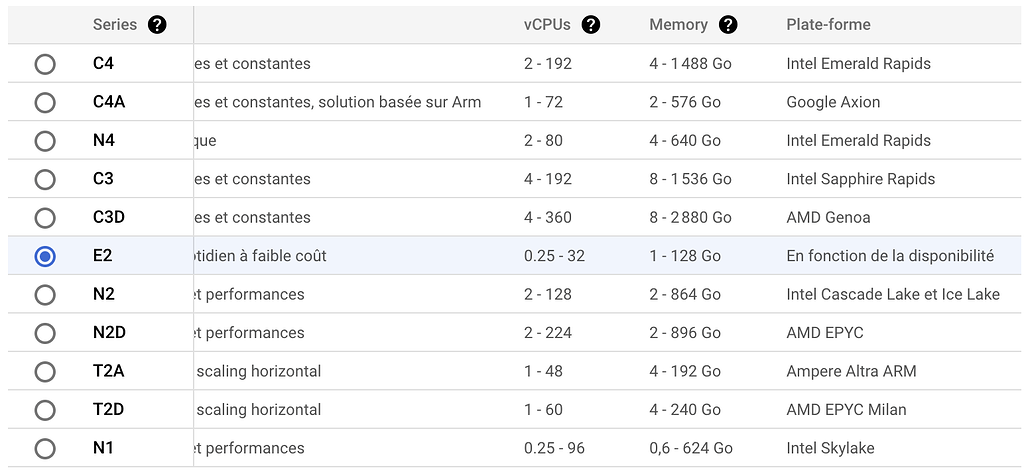Choose the N1 series radio button
The height and width of the screenshot is (472, 1024).
pyautogui.click(x=45, y=448)
